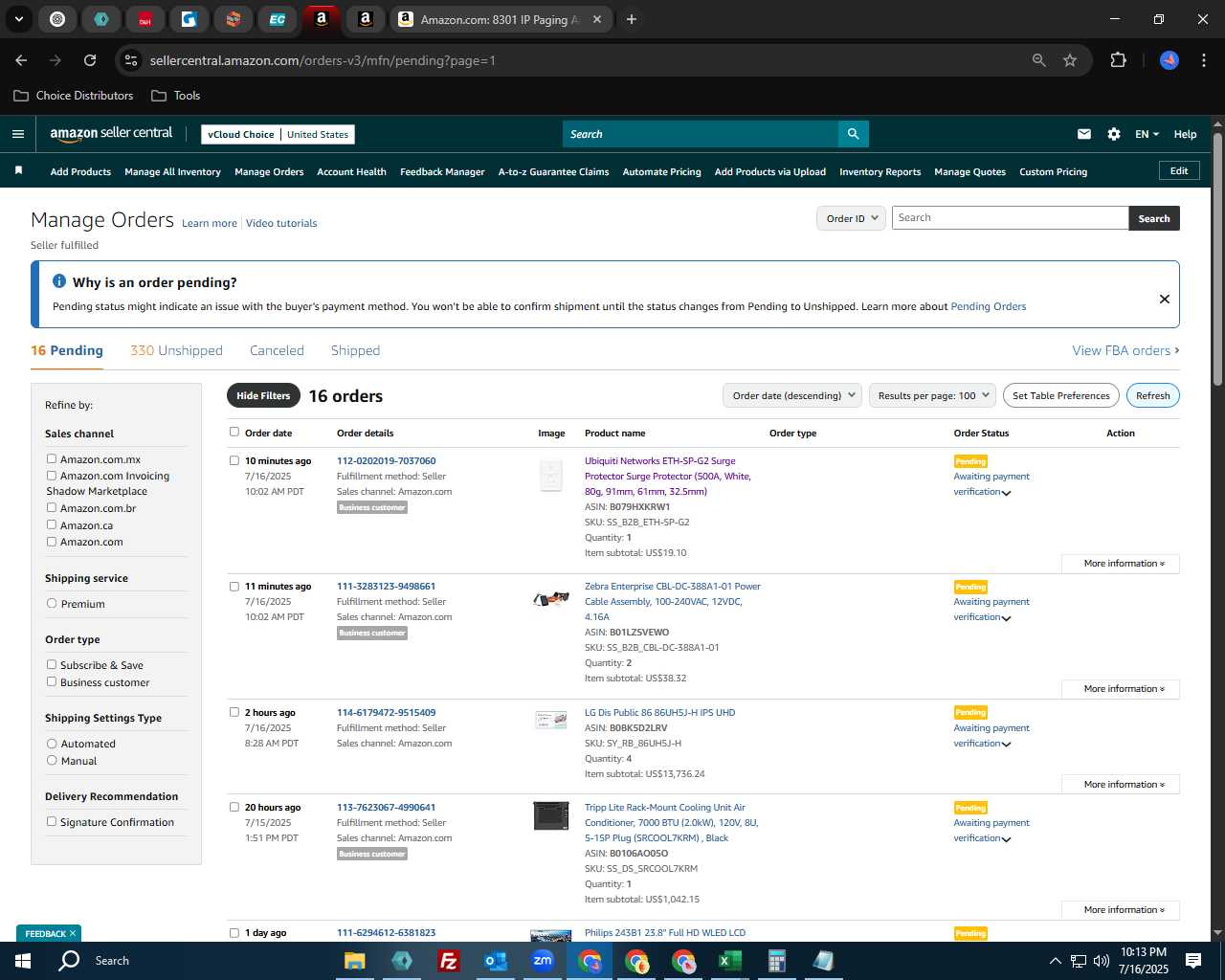Click View FBA orders link
This screenshot has width=1225, height=980.
pyautogui.click(x=1125, y=350)
